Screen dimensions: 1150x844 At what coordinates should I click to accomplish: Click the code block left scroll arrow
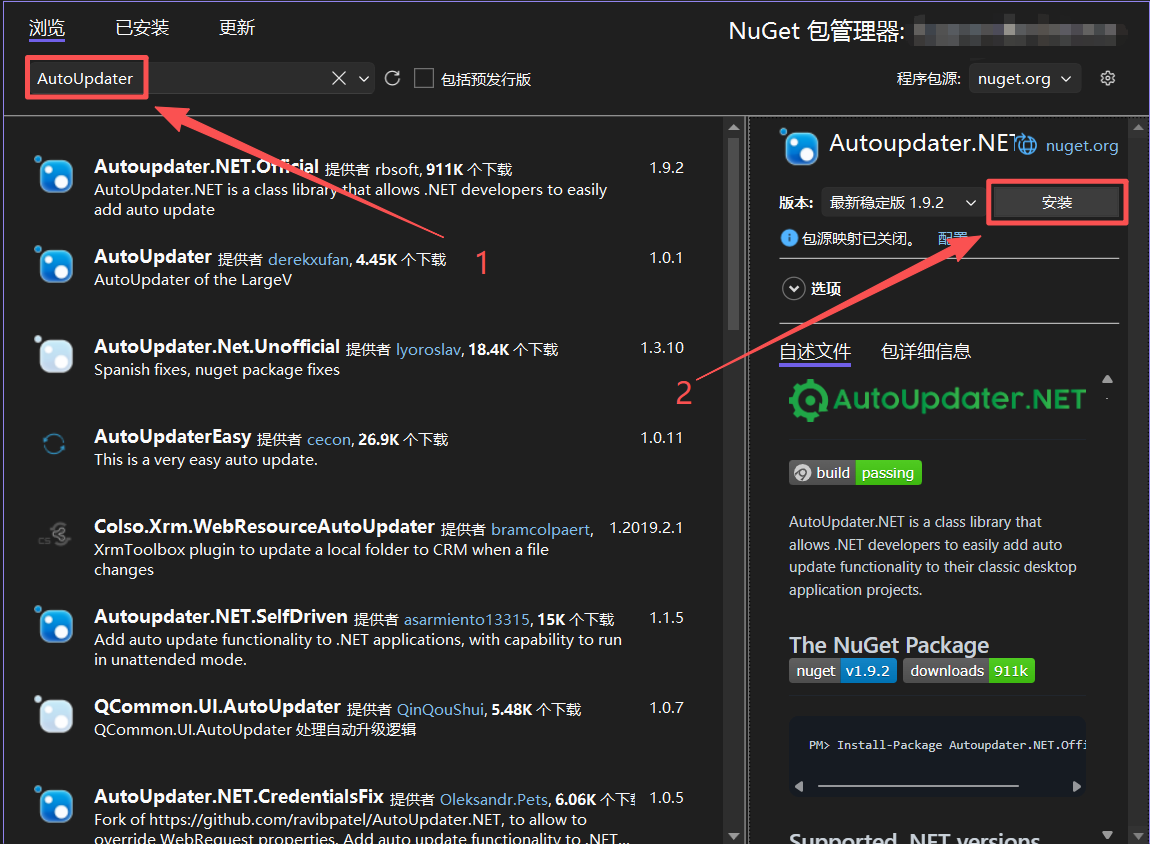pos(799,786)
